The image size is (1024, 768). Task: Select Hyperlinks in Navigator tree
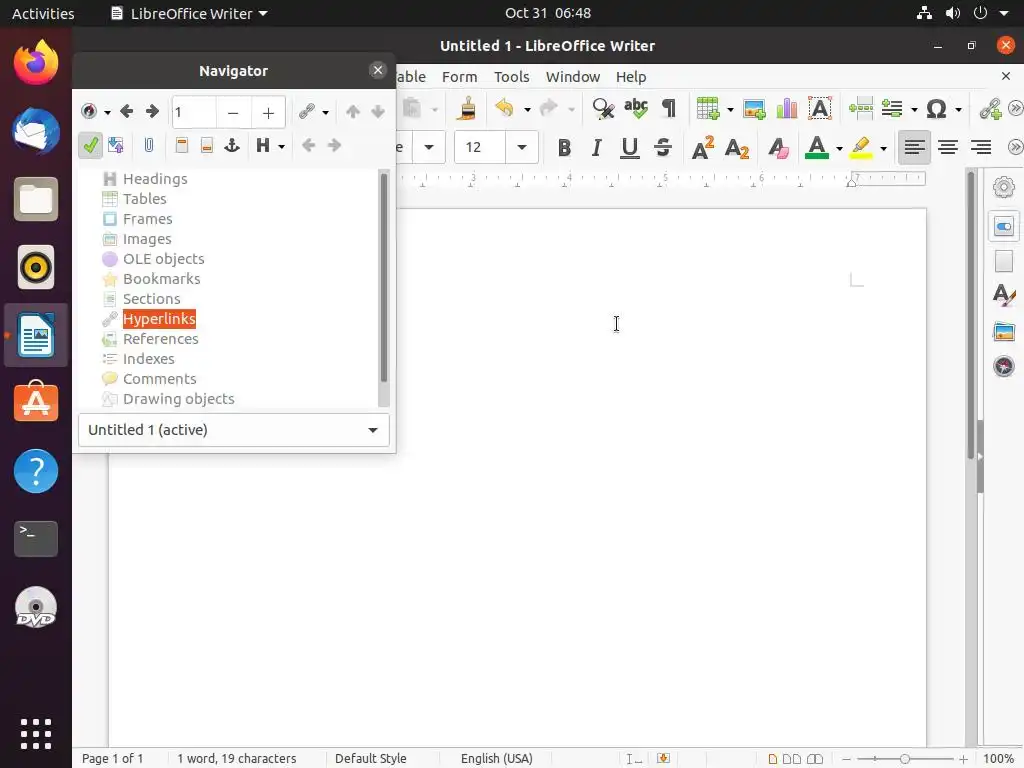(159, 319)
